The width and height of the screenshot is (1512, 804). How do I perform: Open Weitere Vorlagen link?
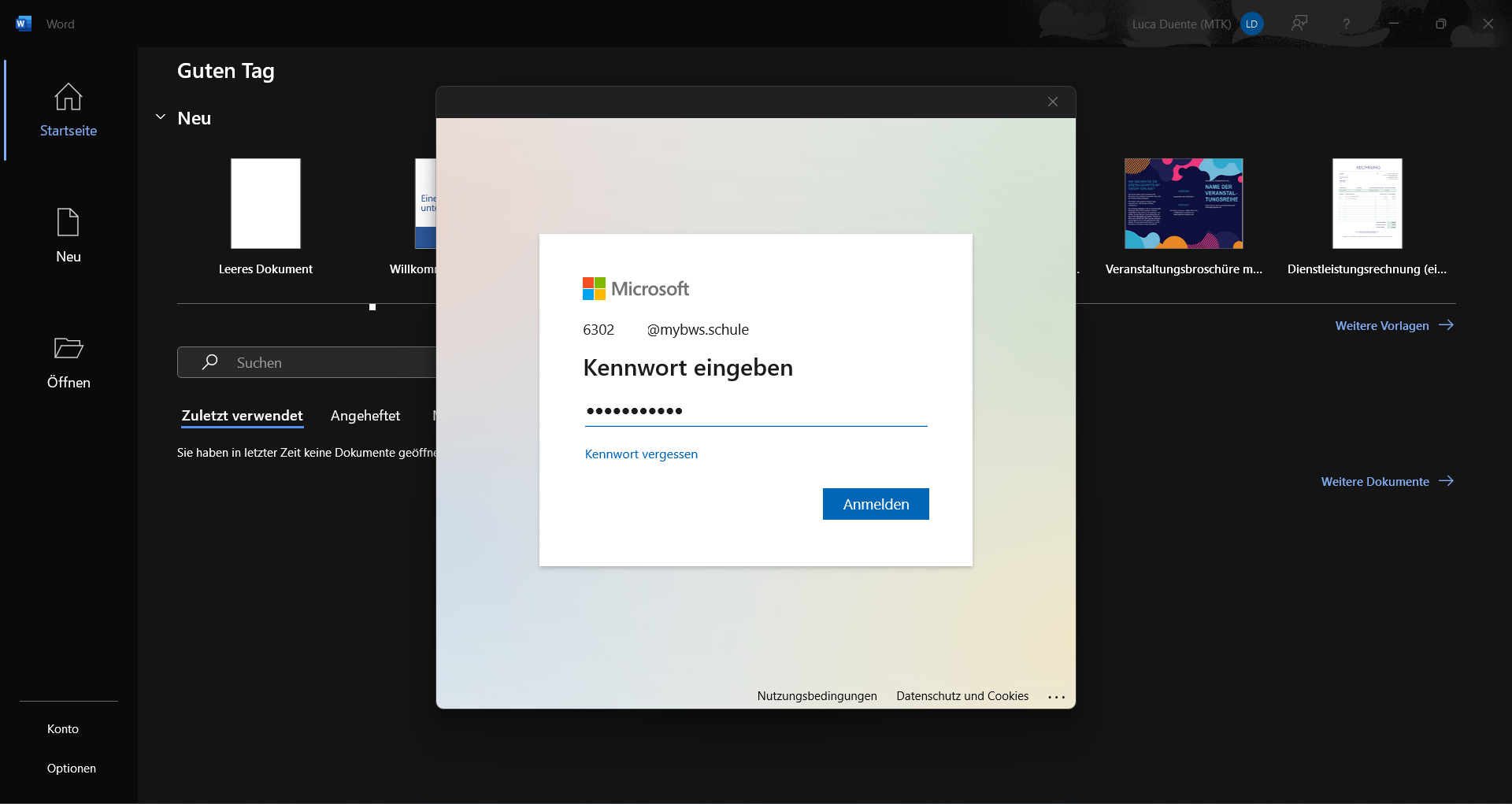[1394, 325]
